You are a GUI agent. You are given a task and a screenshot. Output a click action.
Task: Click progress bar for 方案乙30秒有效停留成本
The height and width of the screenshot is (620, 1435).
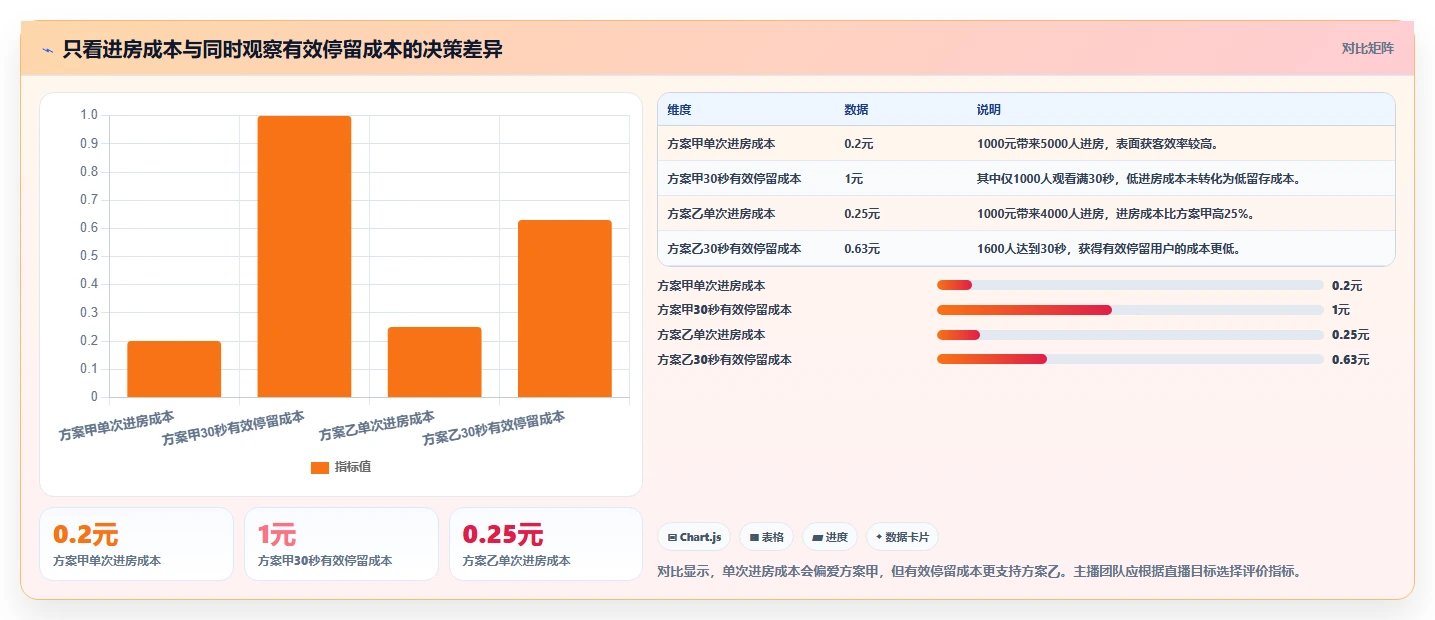[1130, 359]
